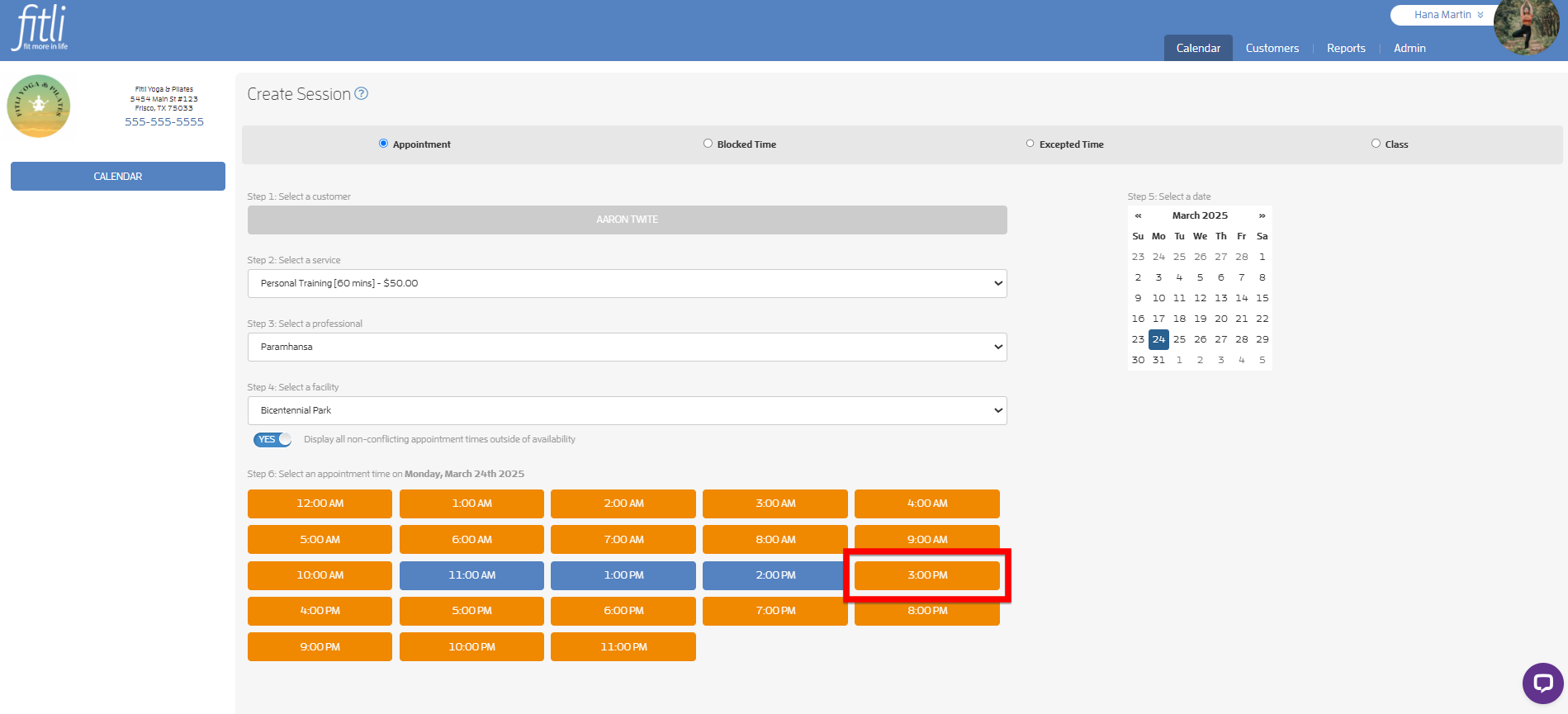Select the 10:00 PM time slot
The image size is (1568, 714).
(x=471, y=647)
